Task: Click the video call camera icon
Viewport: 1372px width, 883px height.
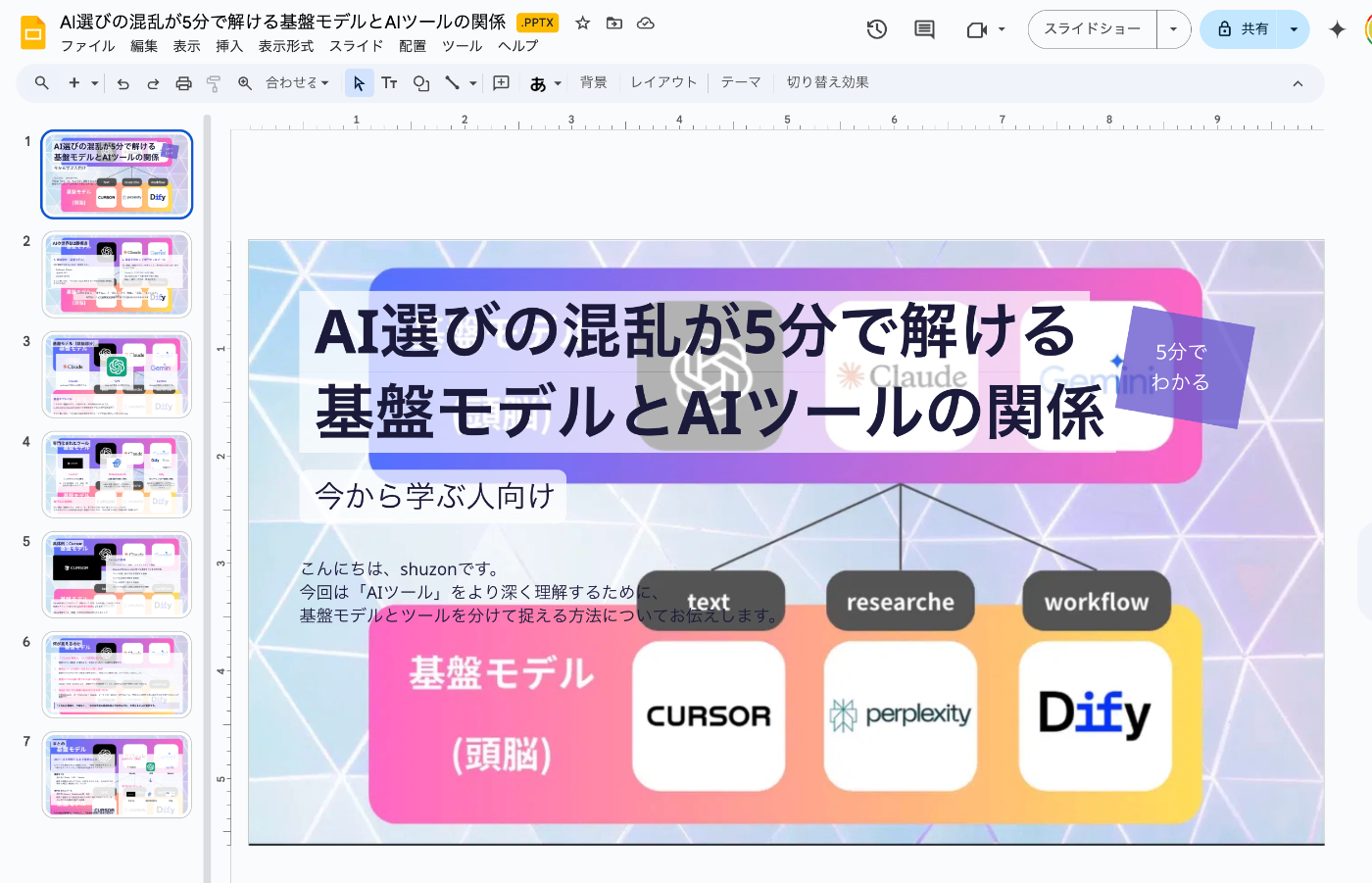Action: pos(976,29)
